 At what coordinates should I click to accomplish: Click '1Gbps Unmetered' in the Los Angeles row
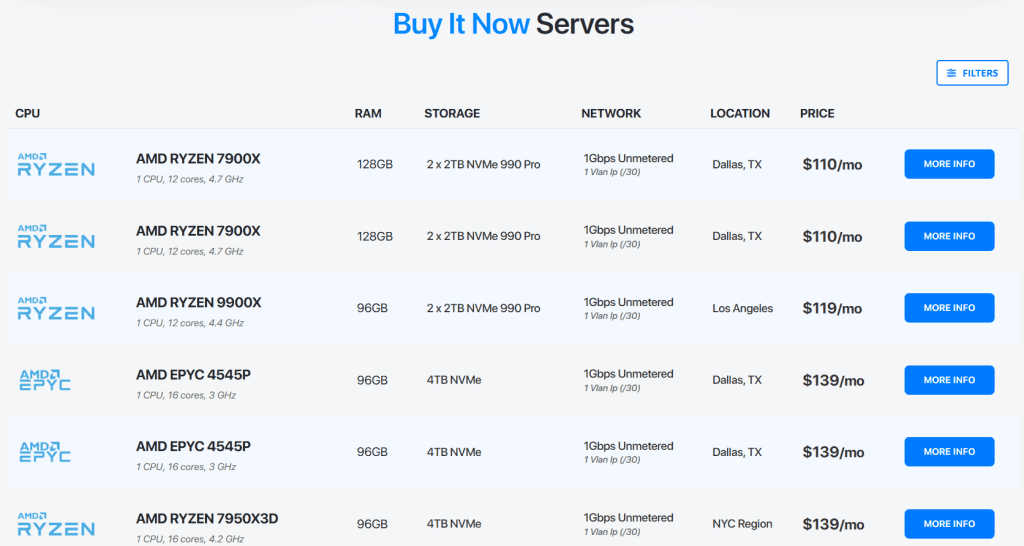628,302
